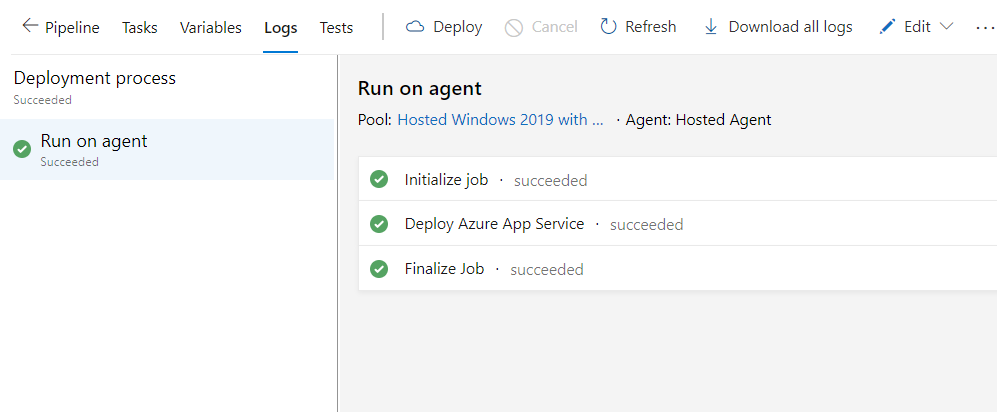Click green check icon beside Deploy Azure App Service
The image size is (997, 412).
pos(379,224)
